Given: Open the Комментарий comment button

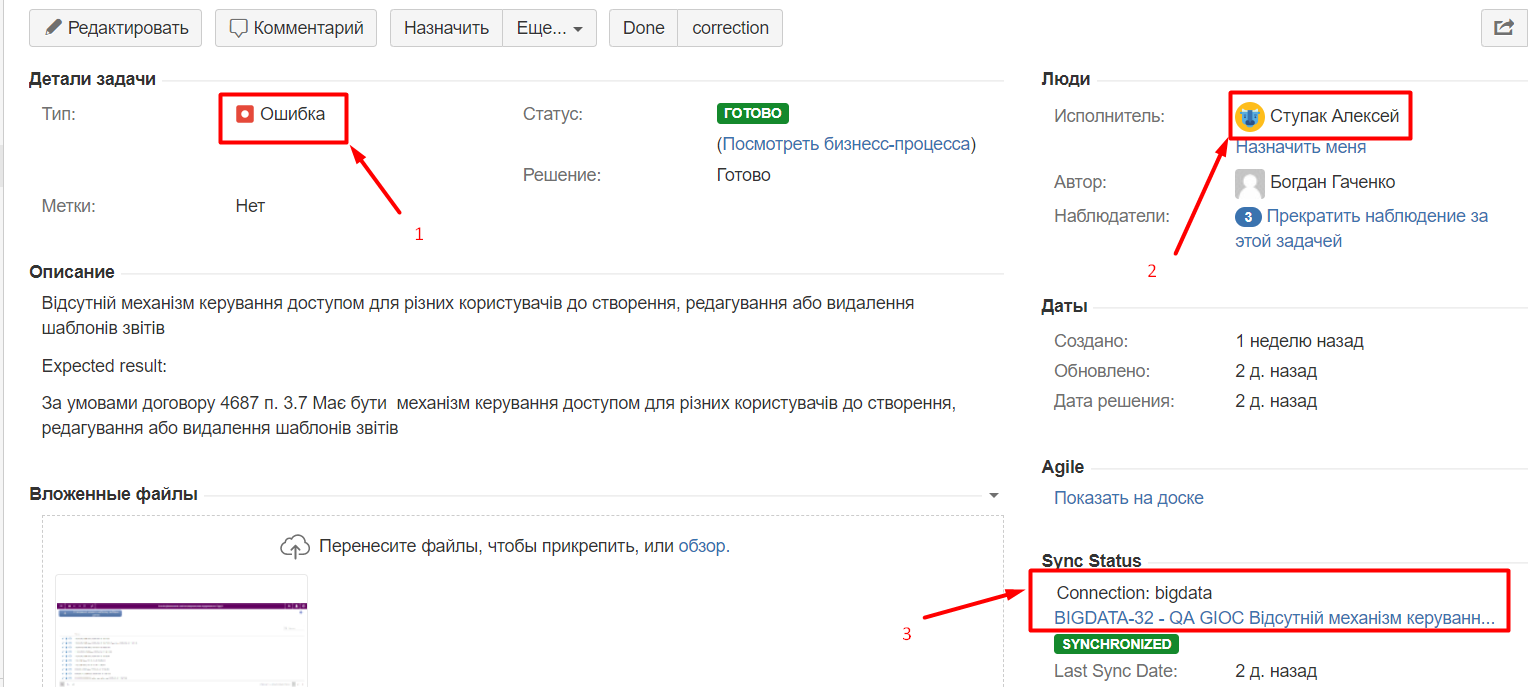Looking at the screenshot, I should point(296,28).
